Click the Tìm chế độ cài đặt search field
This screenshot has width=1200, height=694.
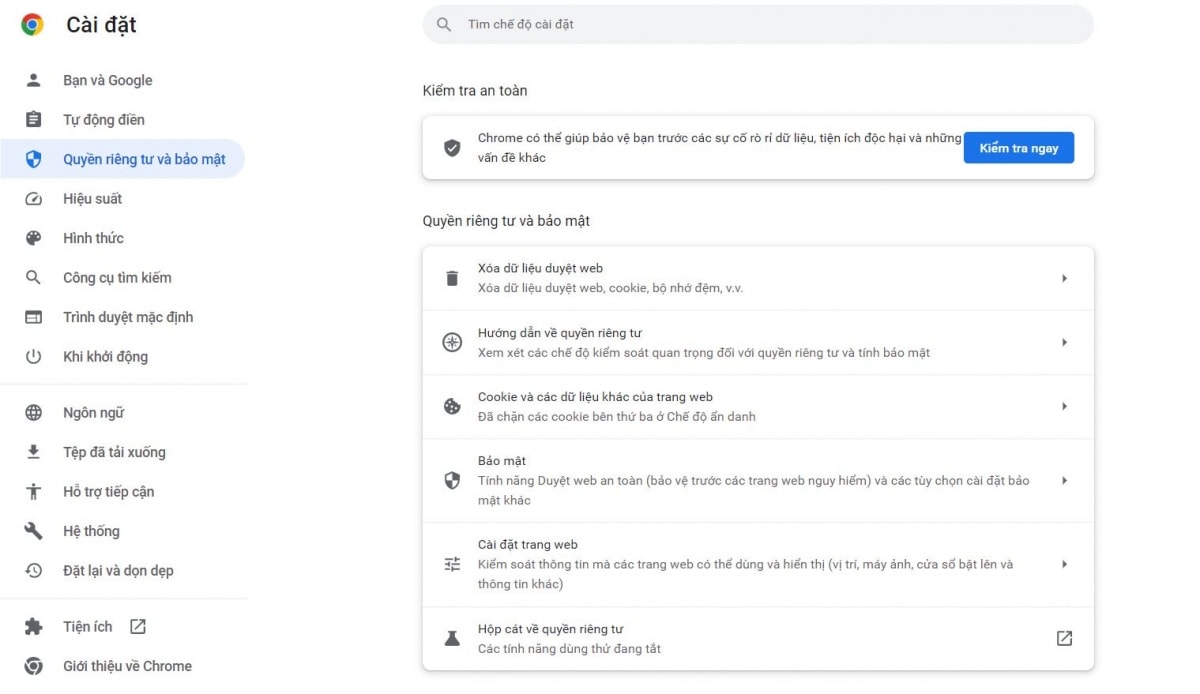(758, 24)
